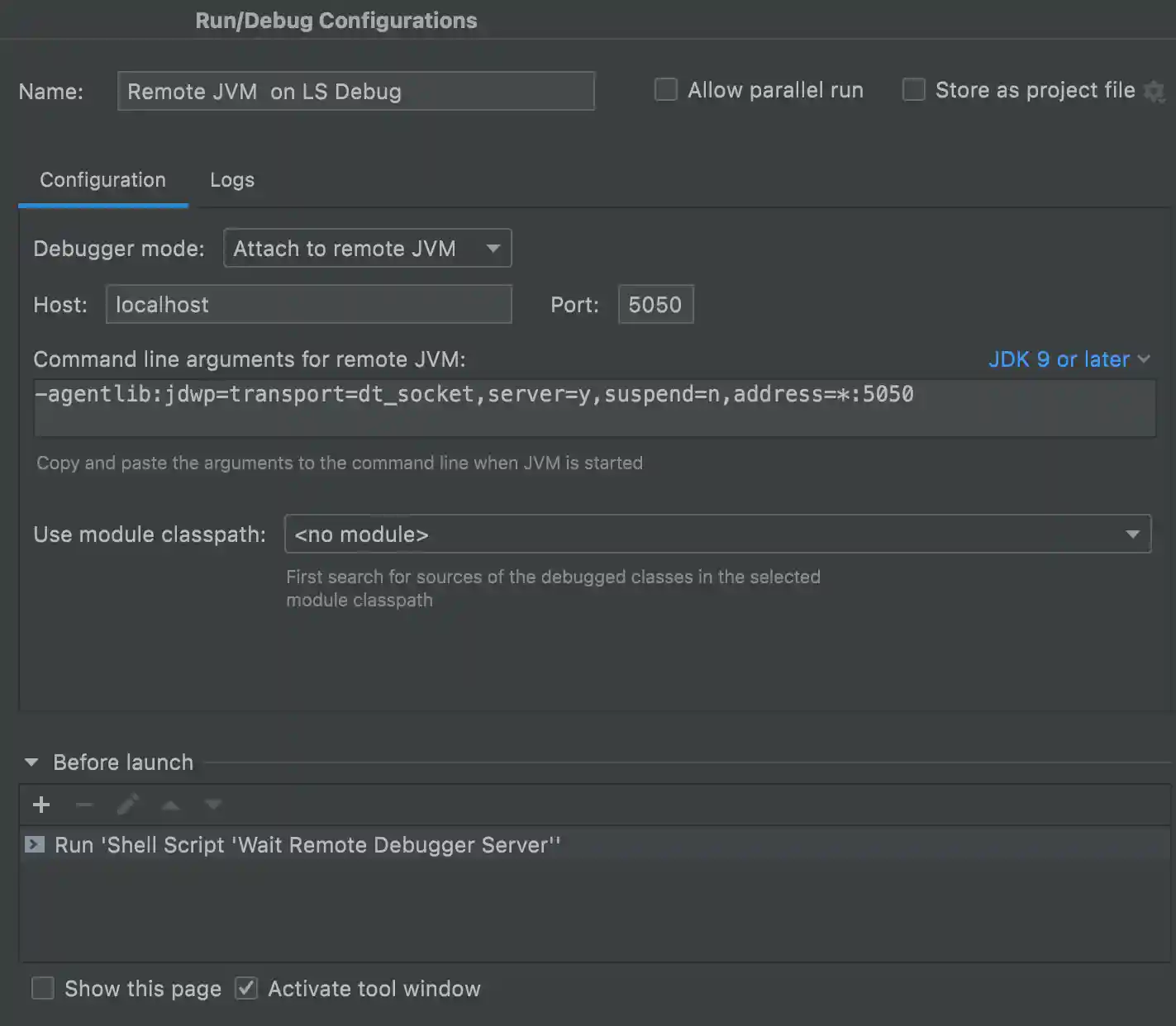
Task: Switch to the Logs tab
Action: click(x=231, y=179)
